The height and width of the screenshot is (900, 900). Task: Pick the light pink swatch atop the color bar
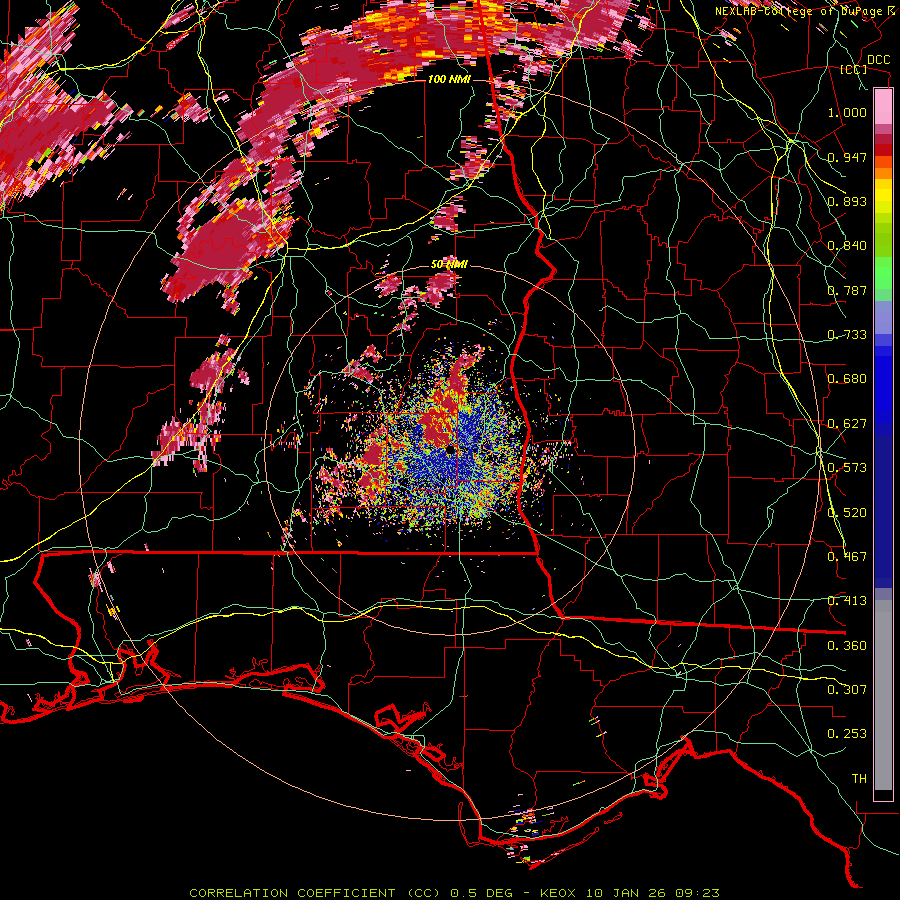(x=883, y=107)
